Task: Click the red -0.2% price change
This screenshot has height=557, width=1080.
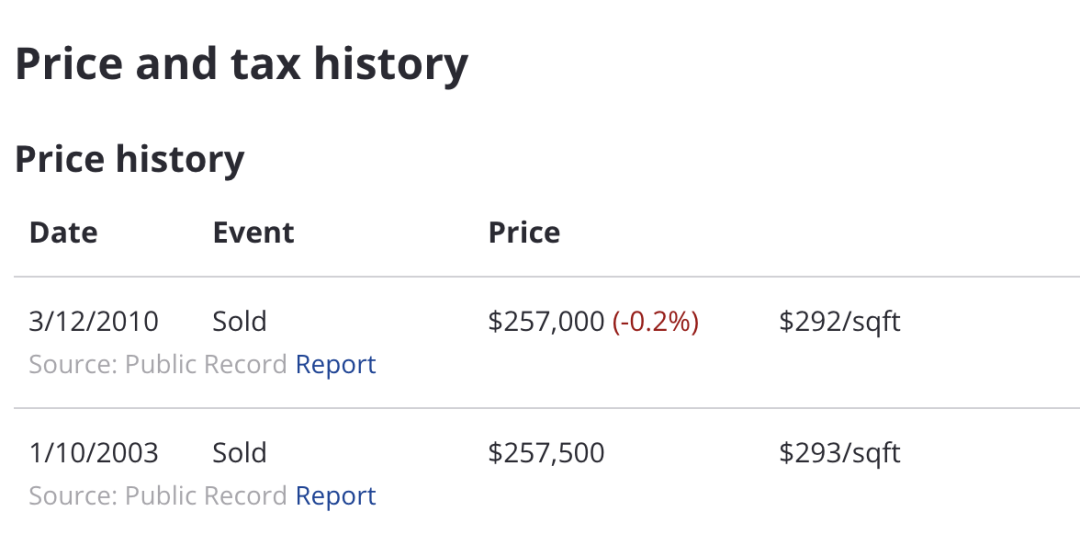Action: click(x=655, y=322)
